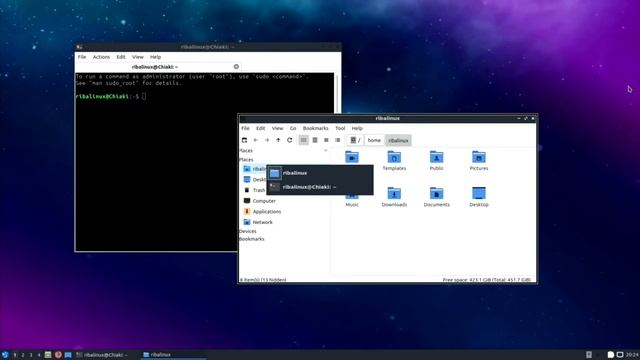Open the terminal Help menu
Viewport: 640px width, 360px height.
(155, 57)
